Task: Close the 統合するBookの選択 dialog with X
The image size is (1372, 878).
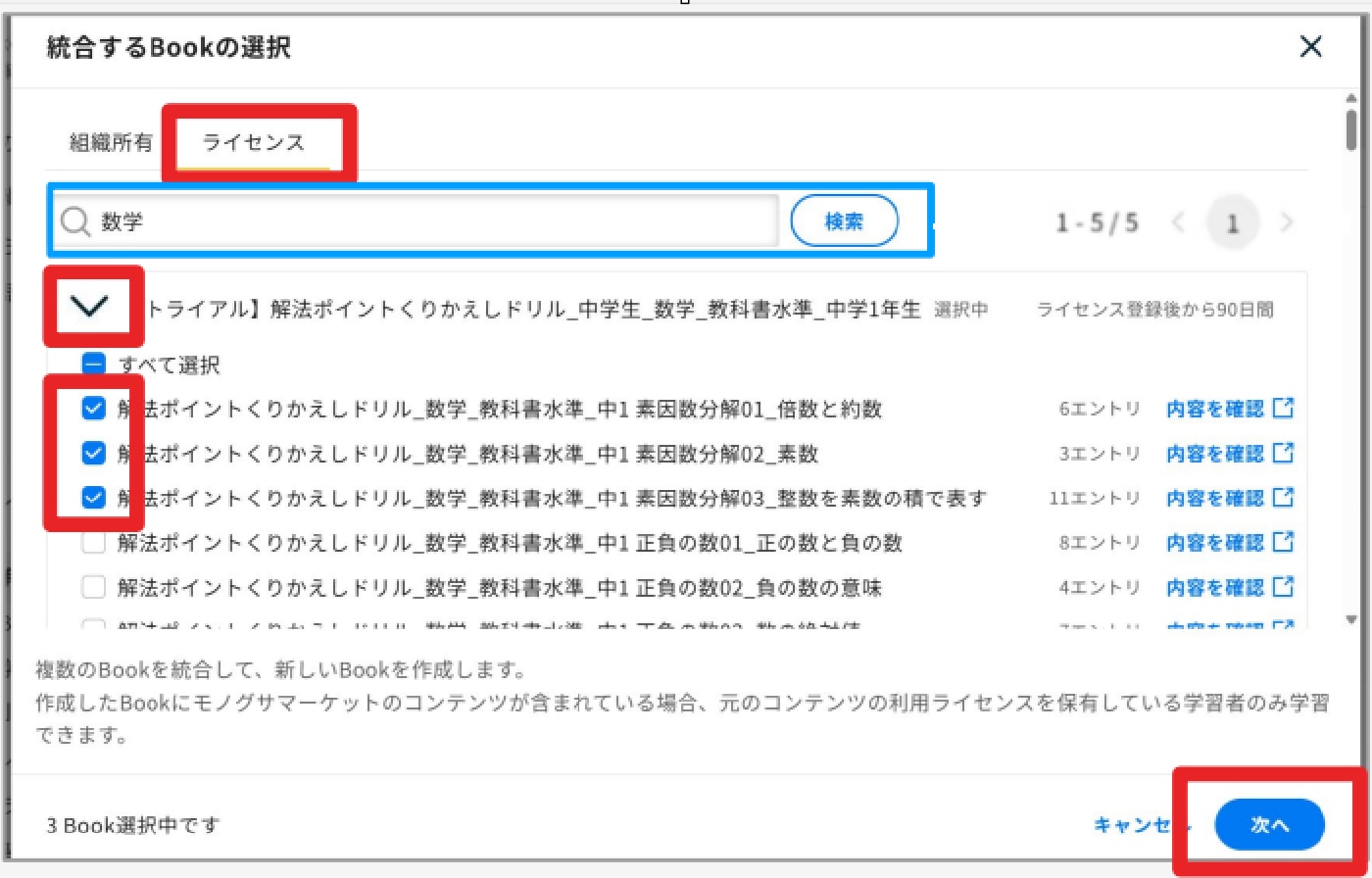Action: (x=1310, y=46)
